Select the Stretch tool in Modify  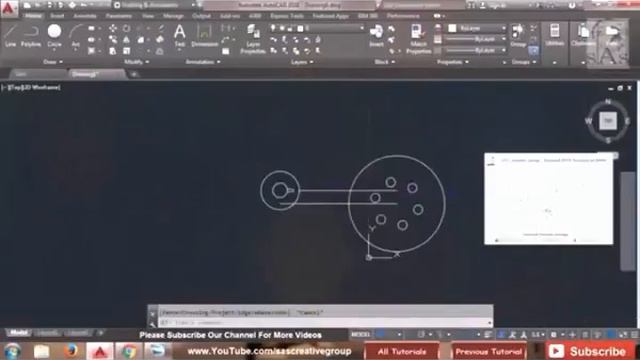(113, 51)
